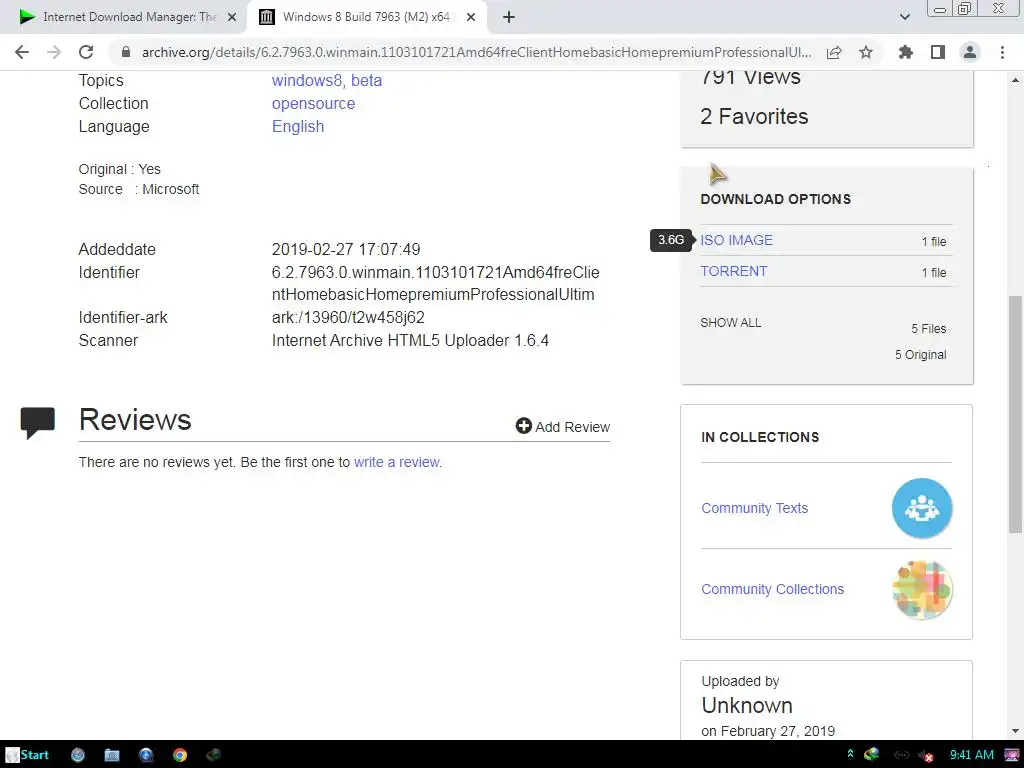Open the opensource collection link
The height and width of the screenshot is (768, 1024).
tap(313, 103)
